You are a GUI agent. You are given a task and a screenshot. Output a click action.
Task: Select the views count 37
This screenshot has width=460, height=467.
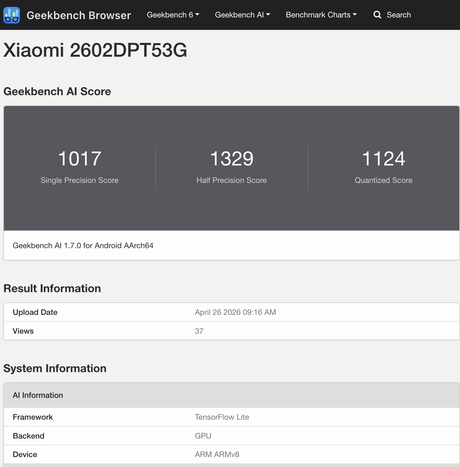[199, 331]
